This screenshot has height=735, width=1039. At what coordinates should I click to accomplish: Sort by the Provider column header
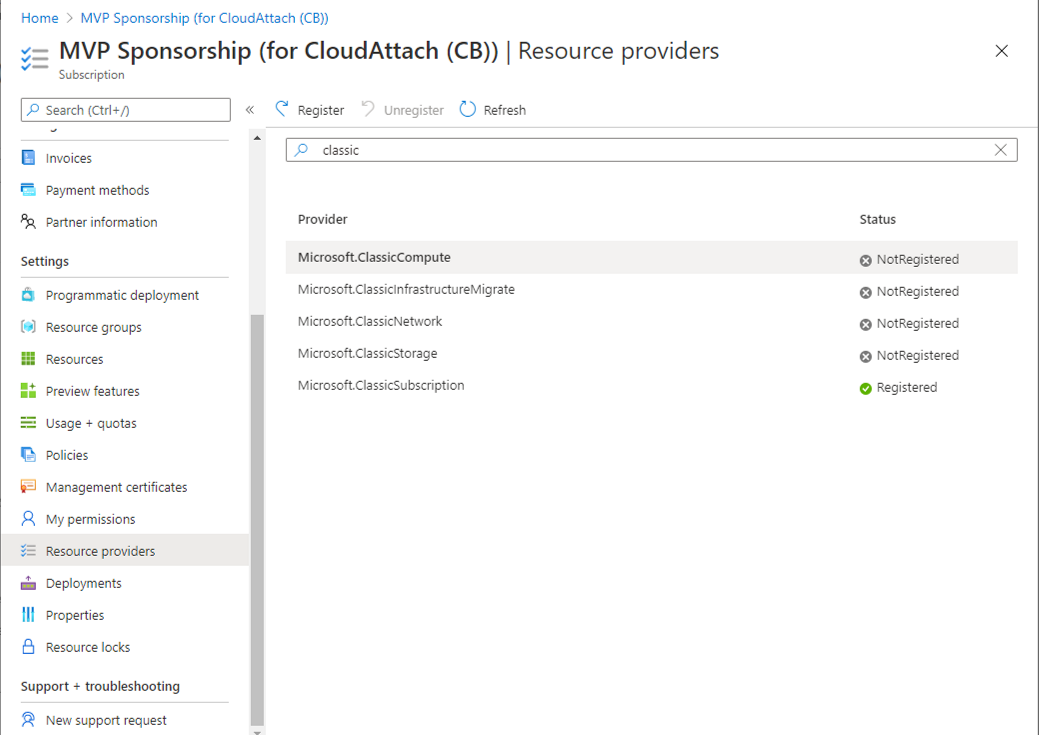click(323, 219)
